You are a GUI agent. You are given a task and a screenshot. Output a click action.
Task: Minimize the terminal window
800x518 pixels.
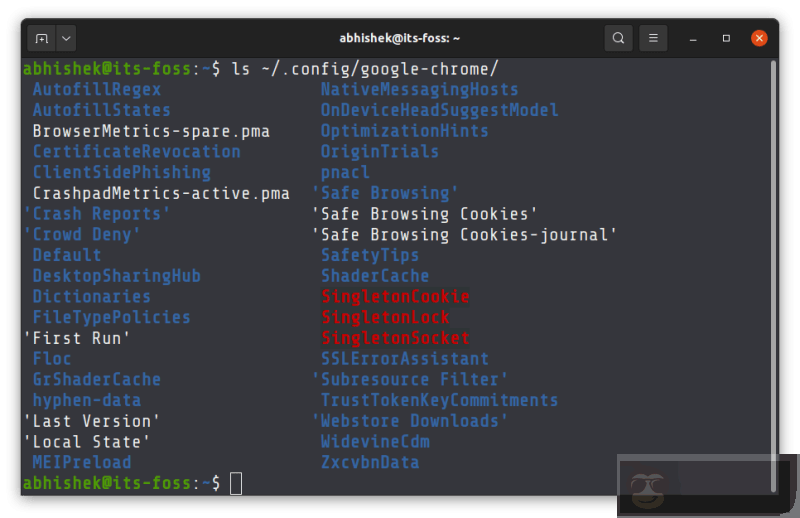click(x=693, y=39)
